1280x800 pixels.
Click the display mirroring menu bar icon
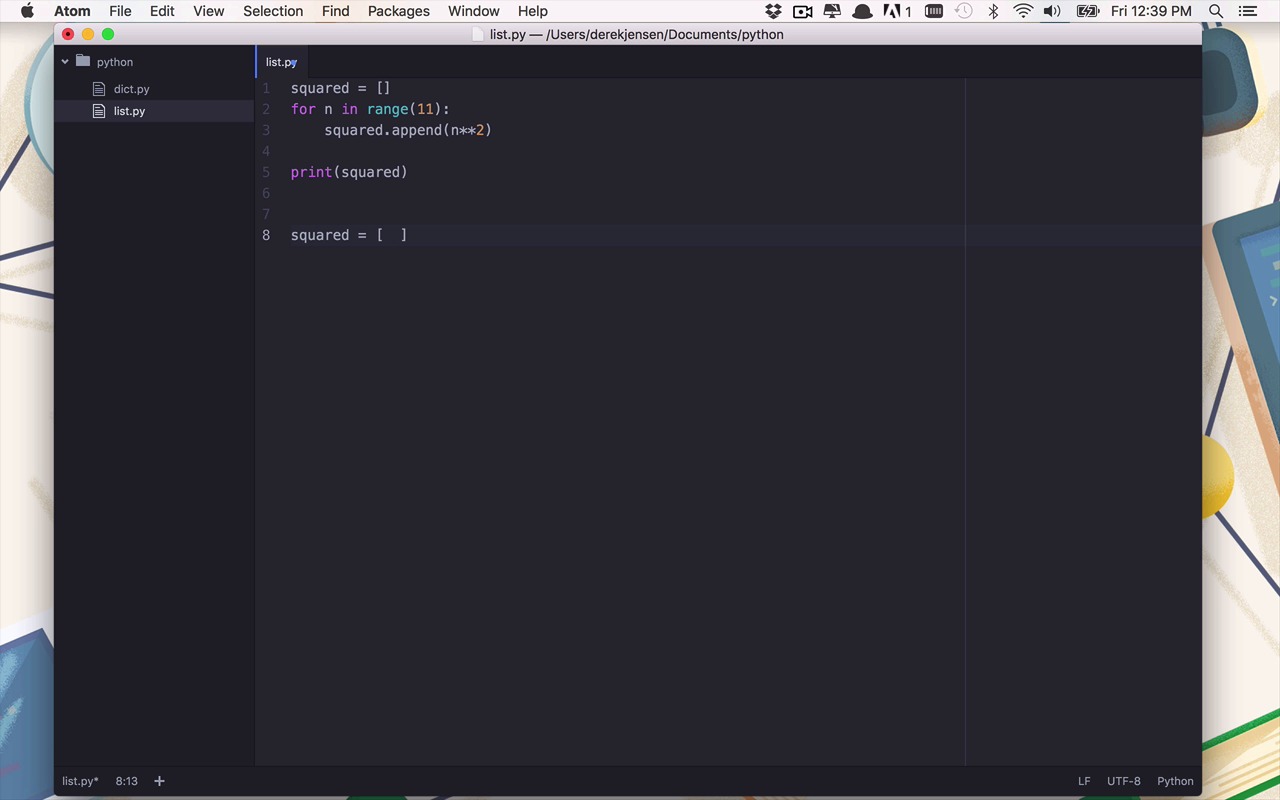click(x=832, y=11)
